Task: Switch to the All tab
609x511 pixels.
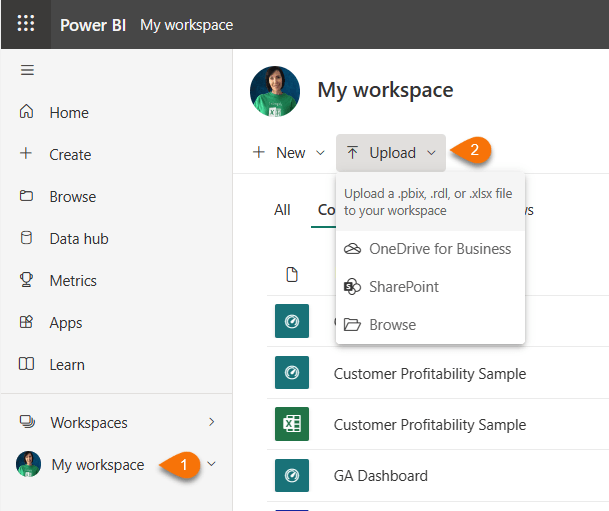Action: [282, 210]
